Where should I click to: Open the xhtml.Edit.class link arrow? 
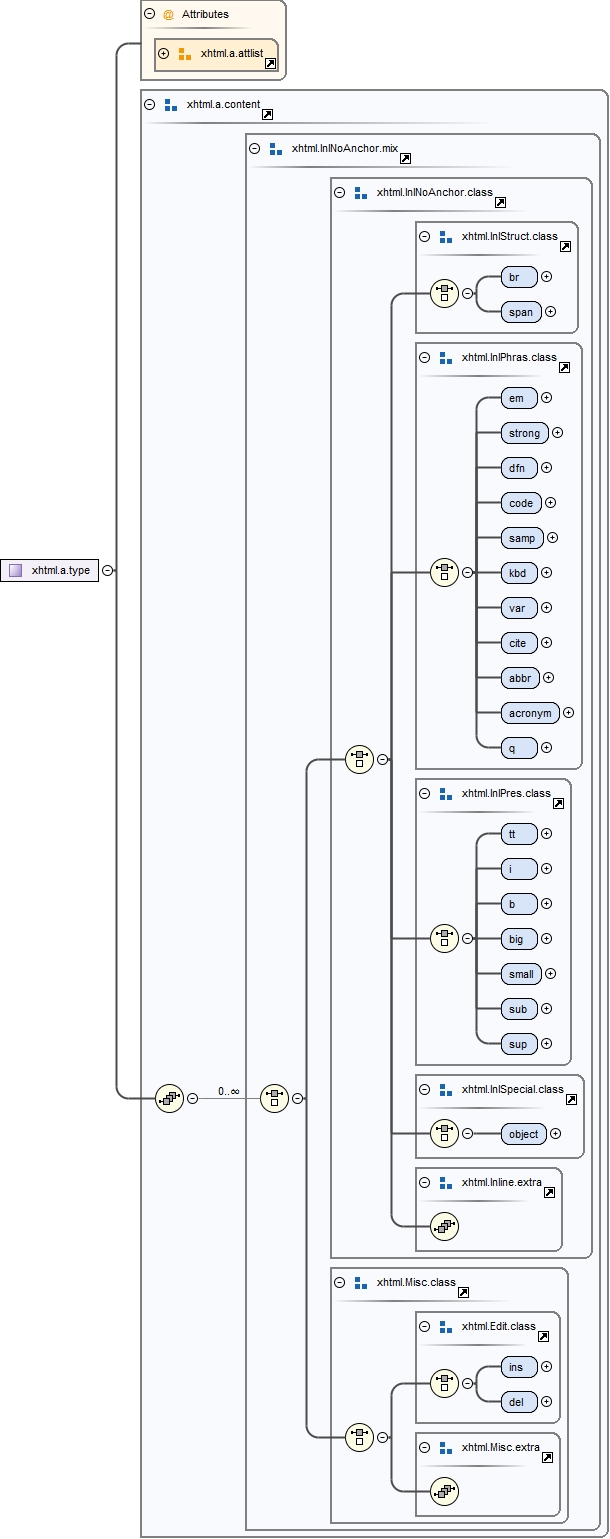(543, 1336)
